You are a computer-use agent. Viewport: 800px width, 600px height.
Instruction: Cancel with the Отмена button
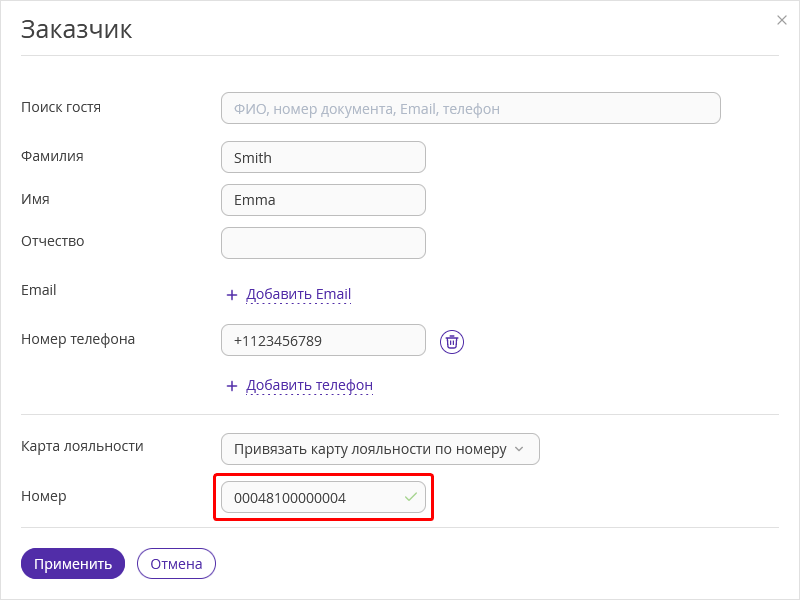click(176, 563)
